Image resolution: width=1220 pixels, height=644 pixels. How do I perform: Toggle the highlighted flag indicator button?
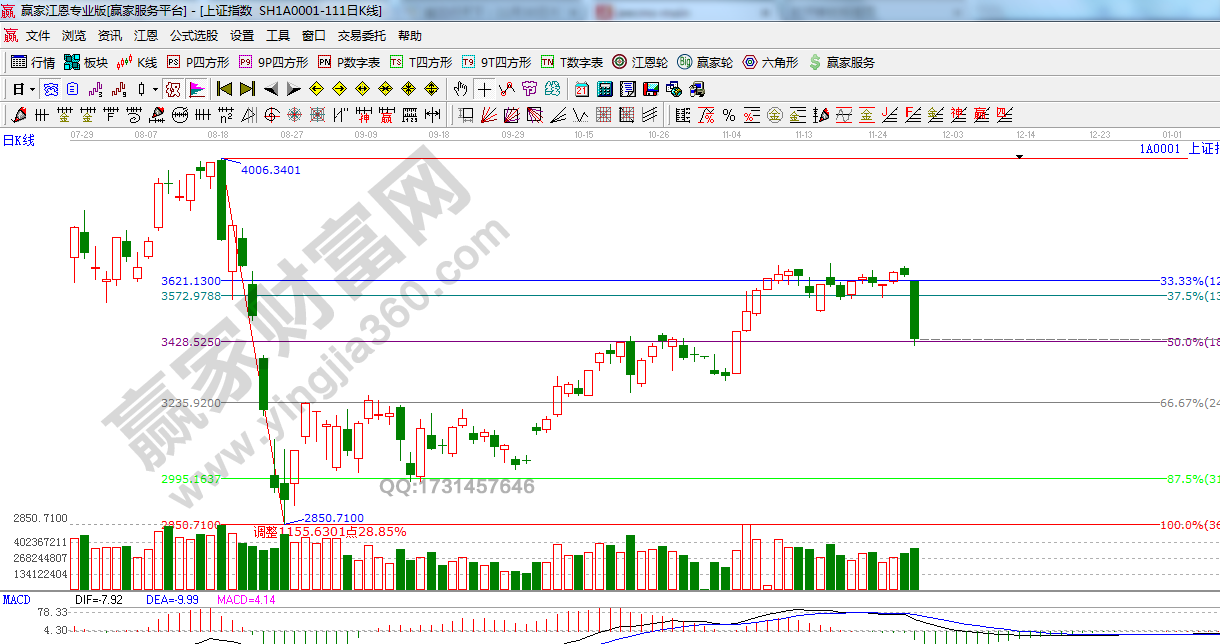coord(196,89)
